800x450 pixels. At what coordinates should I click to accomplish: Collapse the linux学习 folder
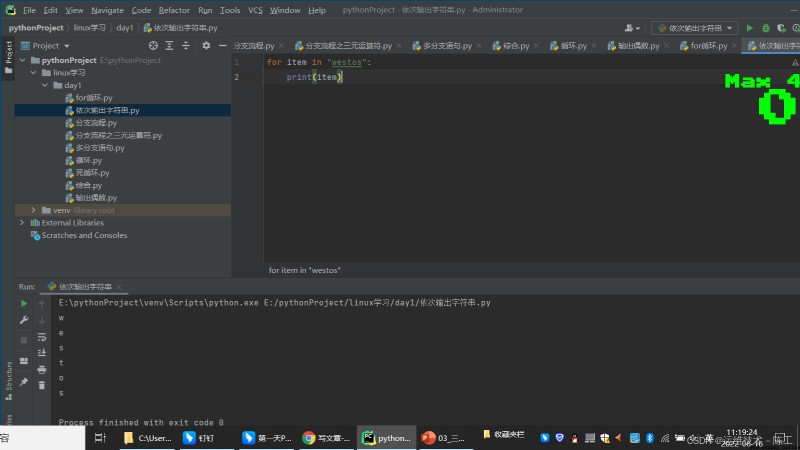click(34, 73)
